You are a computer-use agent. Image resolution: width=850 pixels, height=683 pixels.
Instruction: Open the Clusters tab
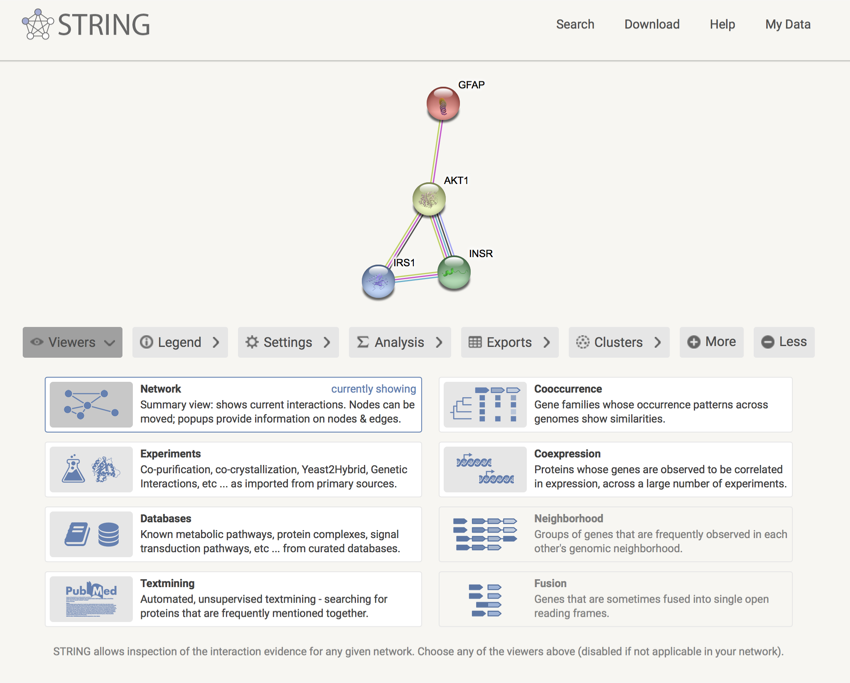pos(619,342)
